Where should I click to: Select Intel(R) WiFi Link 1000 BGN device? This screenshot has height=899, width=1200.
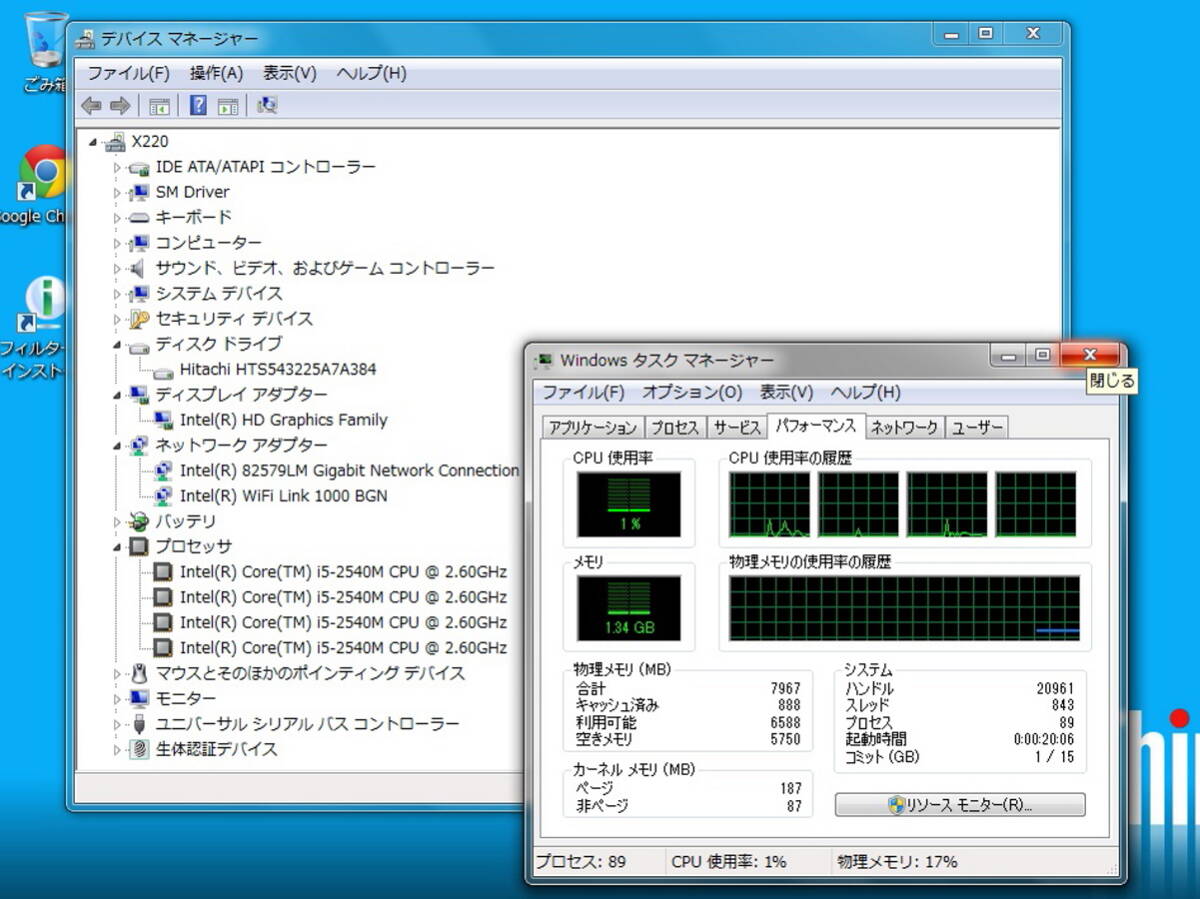(283, 496)
